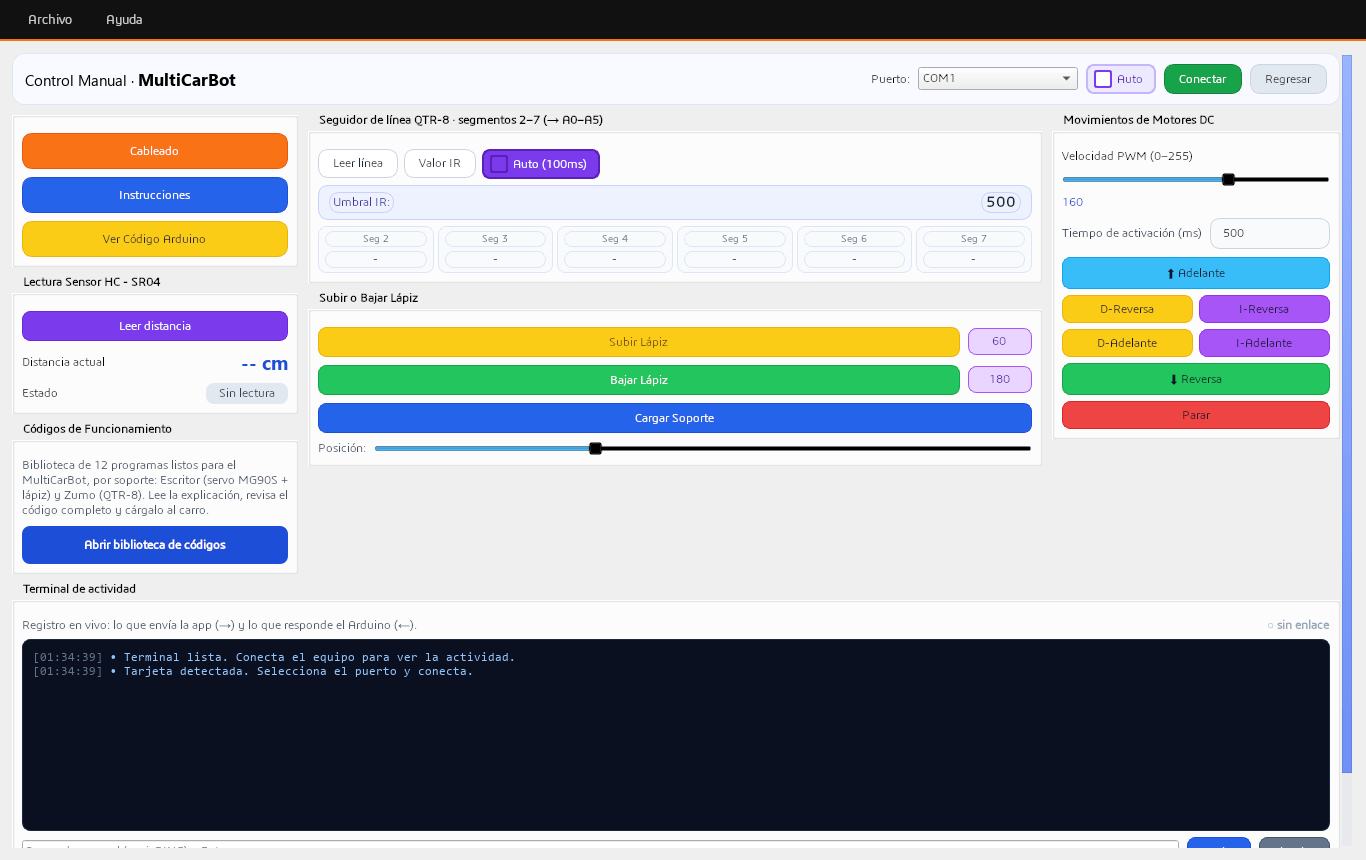Click the Leer línea button

coord(358,163)
